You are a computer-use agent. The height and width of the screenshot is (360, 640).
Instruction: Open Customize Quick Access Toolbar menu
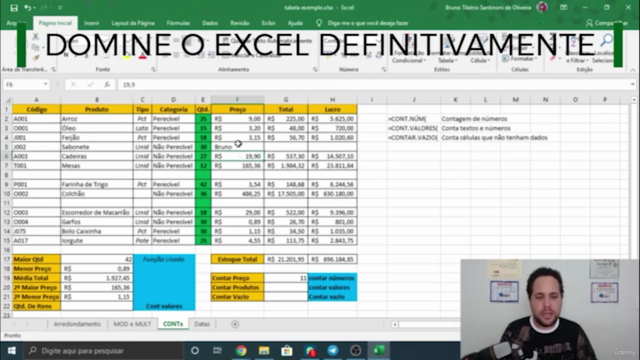pyautogui.click(x=60, y=8)
